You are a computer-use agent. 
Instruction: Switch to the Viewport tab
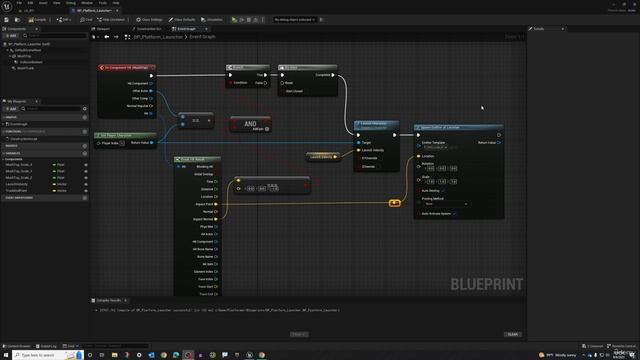tap(102, 29)
